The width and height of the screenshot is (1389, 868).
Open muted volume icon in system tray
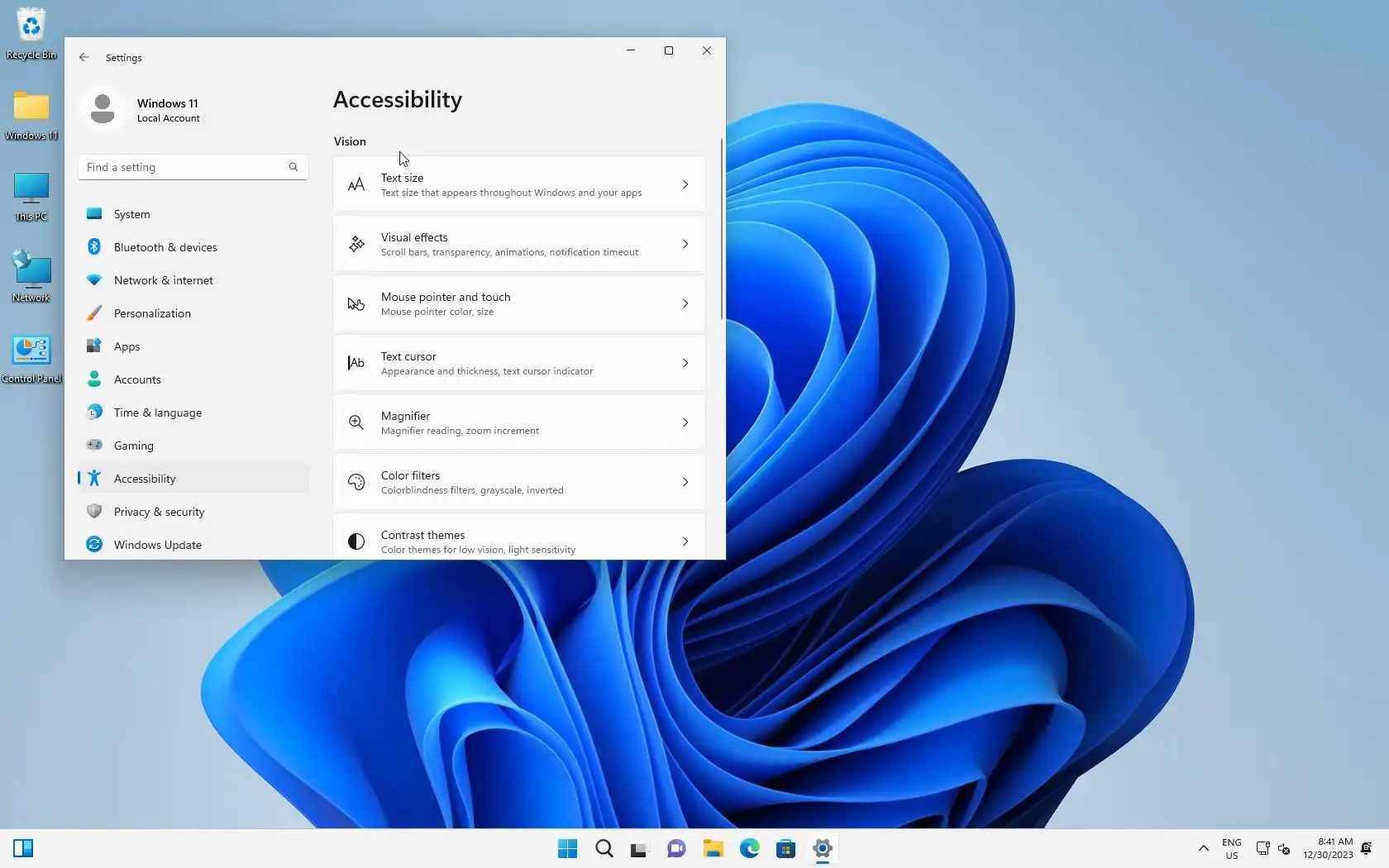1284,849
